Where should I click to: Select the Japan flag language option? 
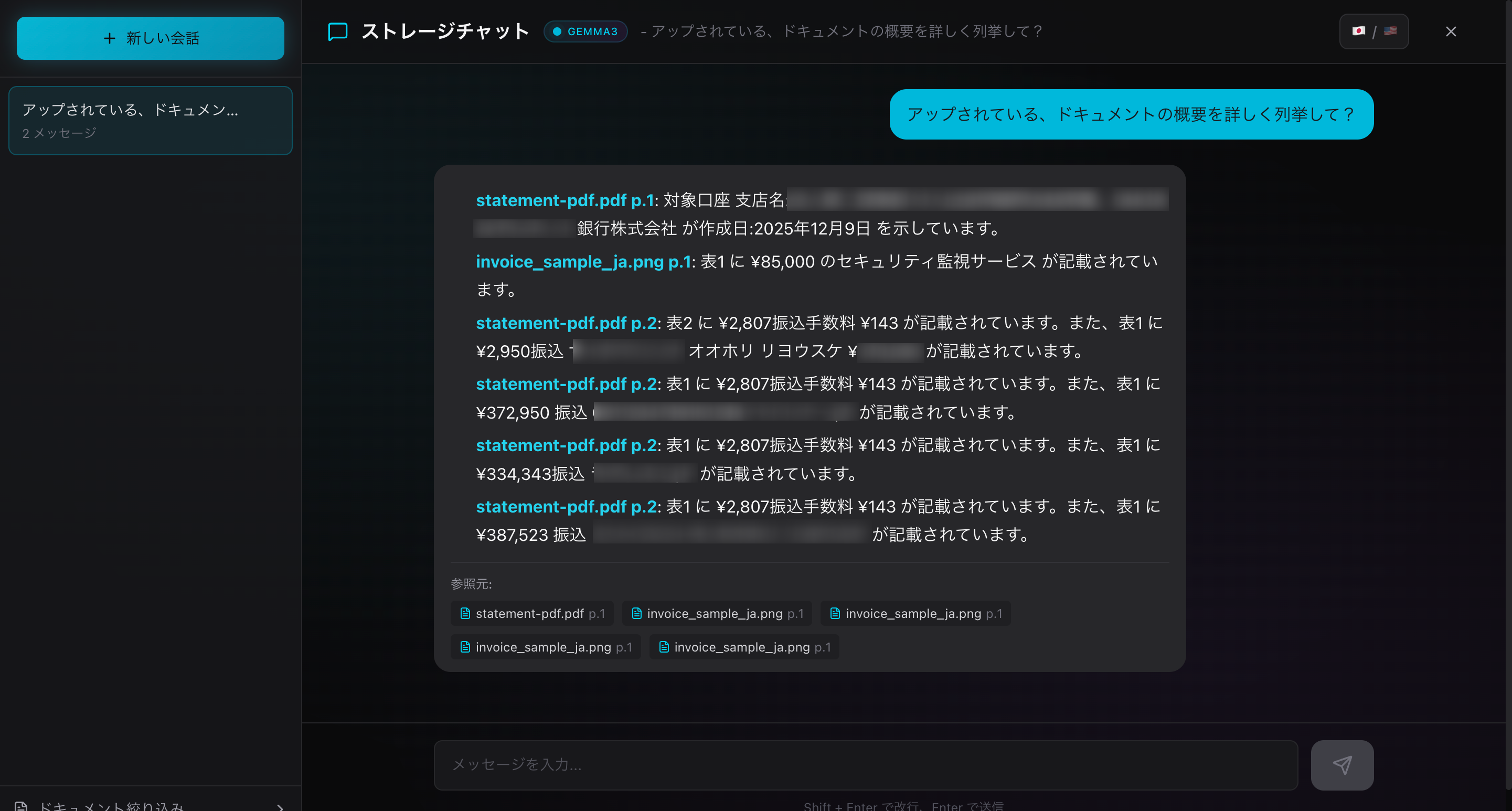click(x=1359, y=31)
